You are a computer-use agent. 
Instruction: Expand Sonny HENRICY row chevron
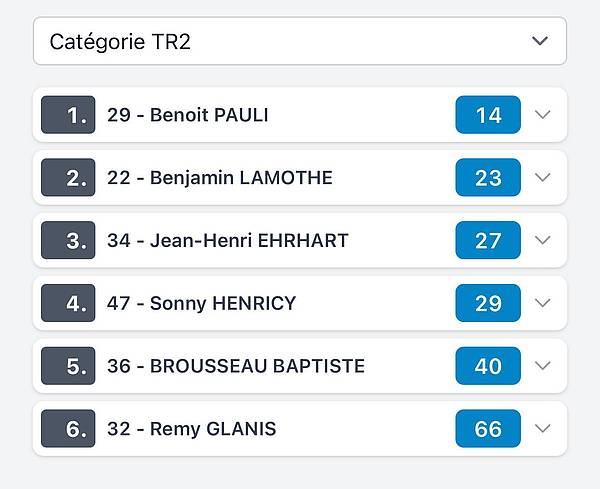pos(543,303)
